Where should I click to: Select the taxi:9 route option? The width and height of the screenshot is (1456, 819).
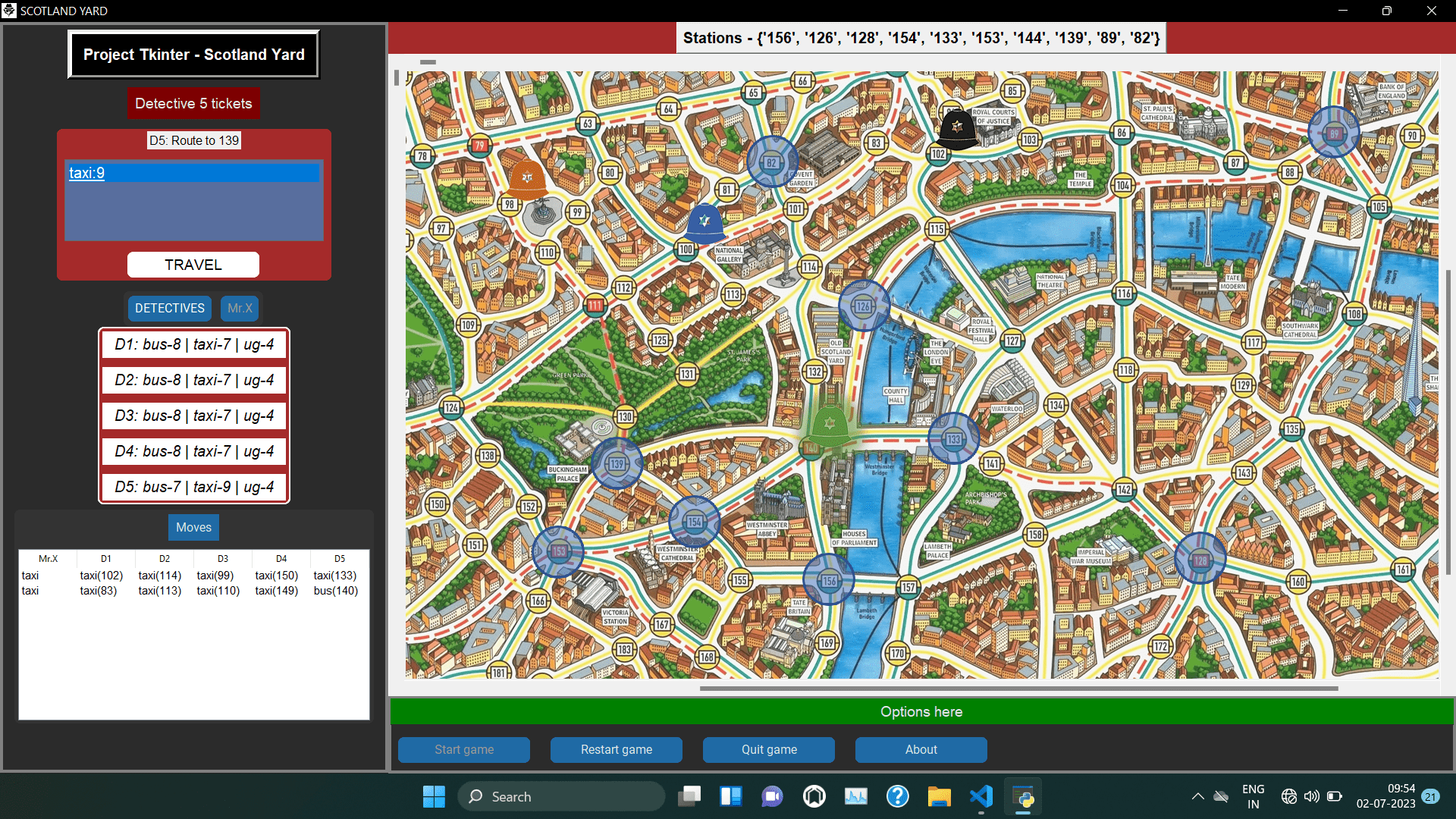(194, 173)
